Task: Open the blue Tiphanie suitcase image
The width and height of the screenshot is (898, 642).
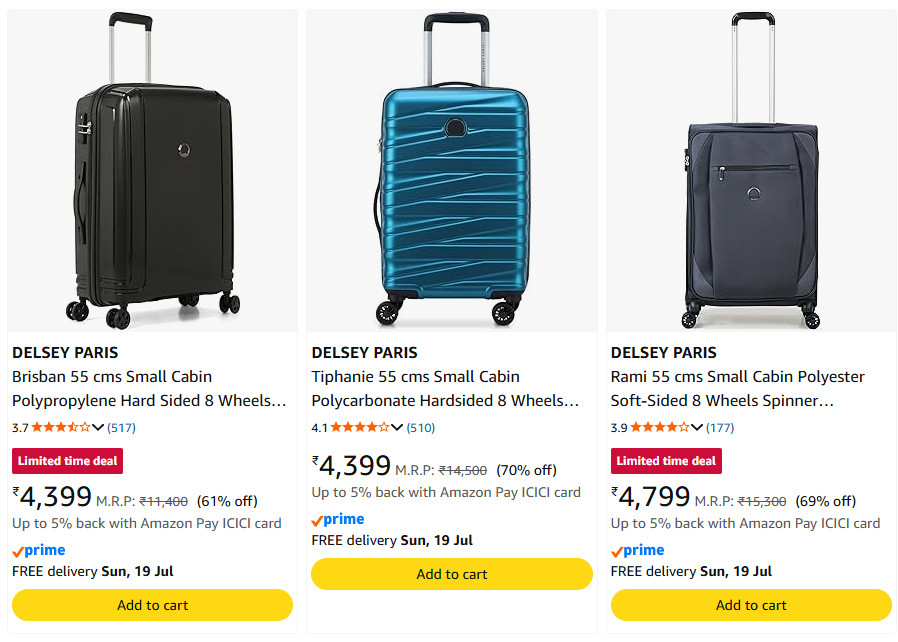Action: click(452, 170)
